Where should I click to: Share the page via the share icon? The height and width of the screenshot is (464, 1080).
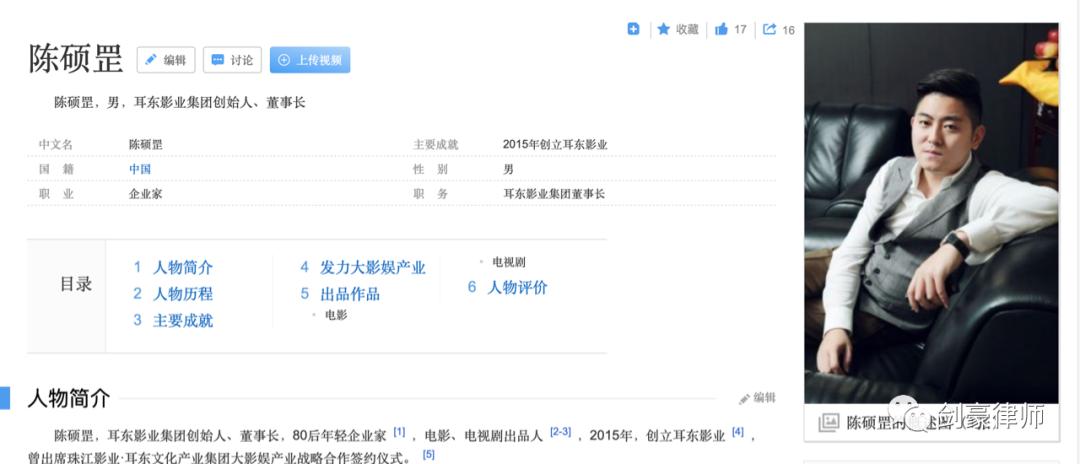(x=769, y=29)
